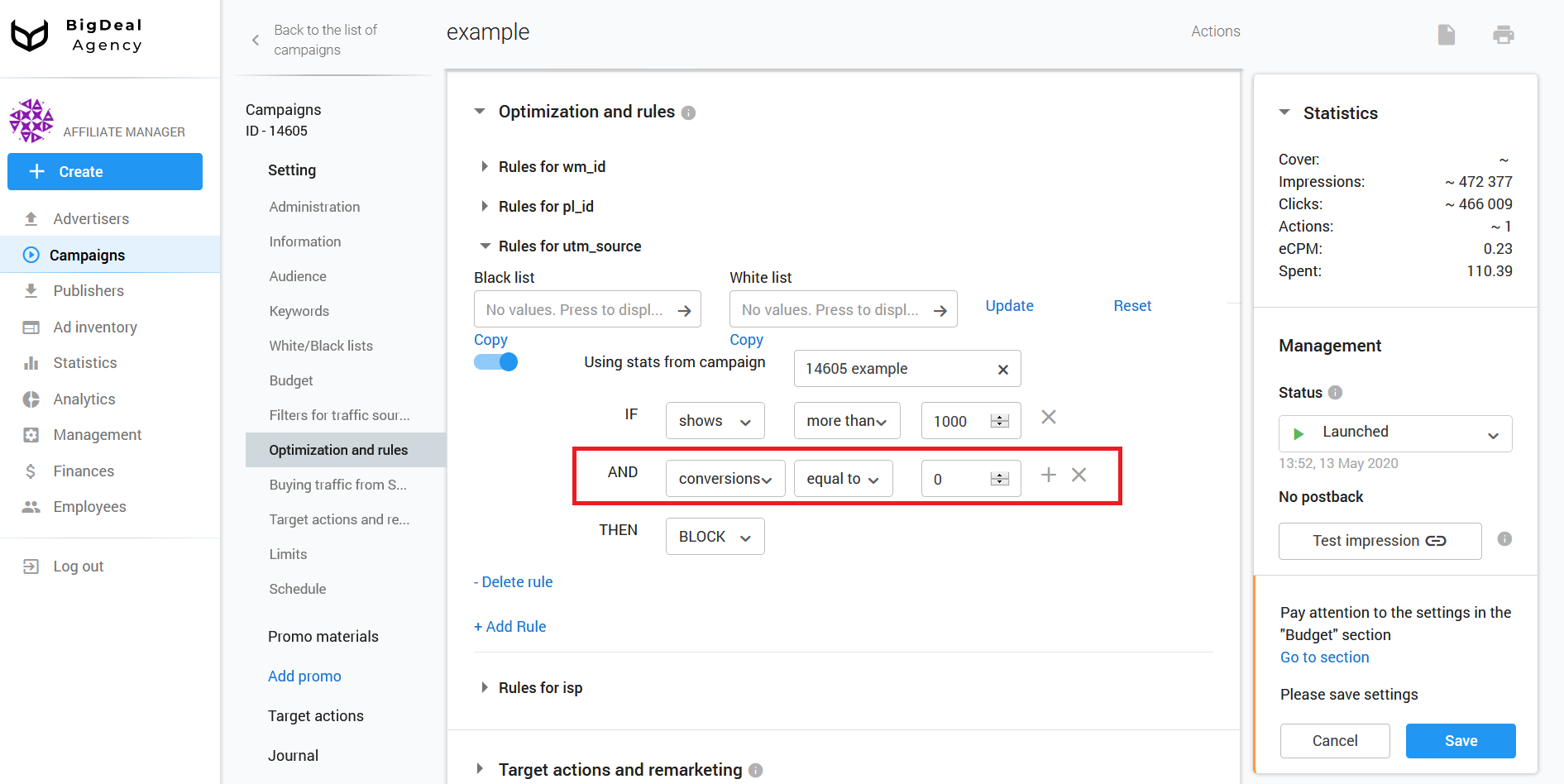The image size is (1564, 784).
Task: Click the info icon beside Status
Action: 1336,393
